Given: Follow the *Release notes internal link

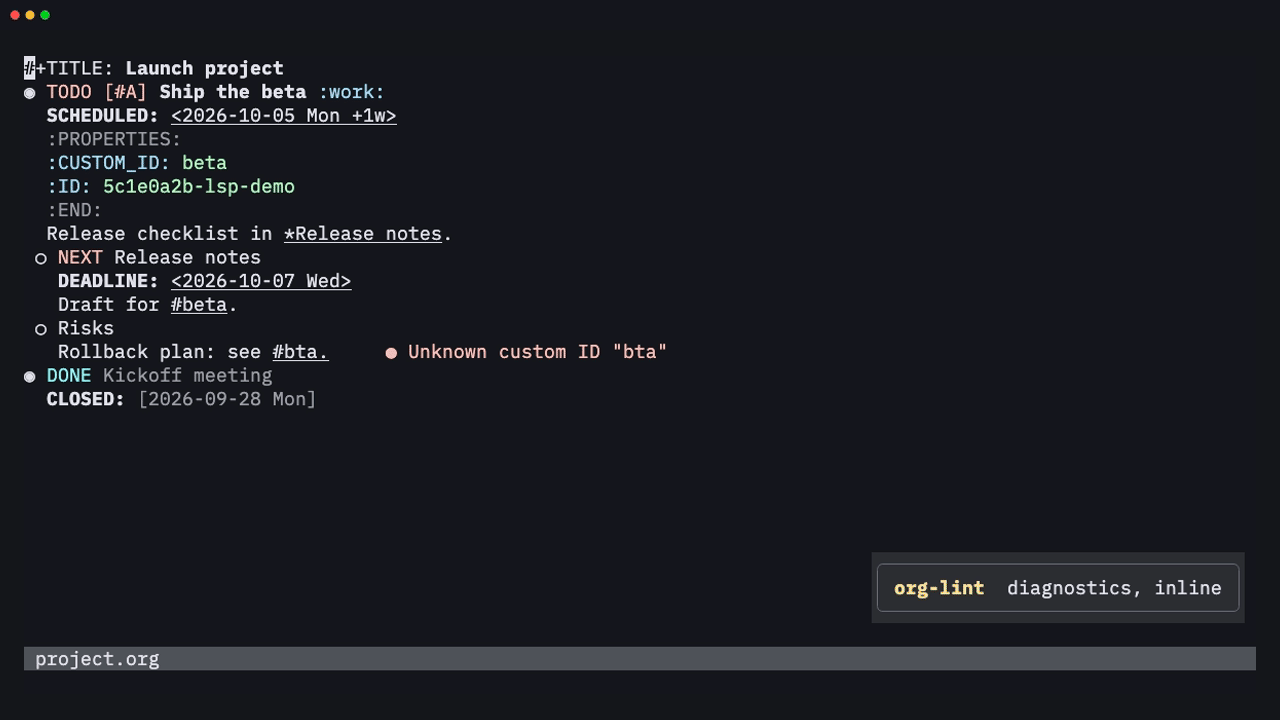Looking at the screenshot, I should (363, 234).
